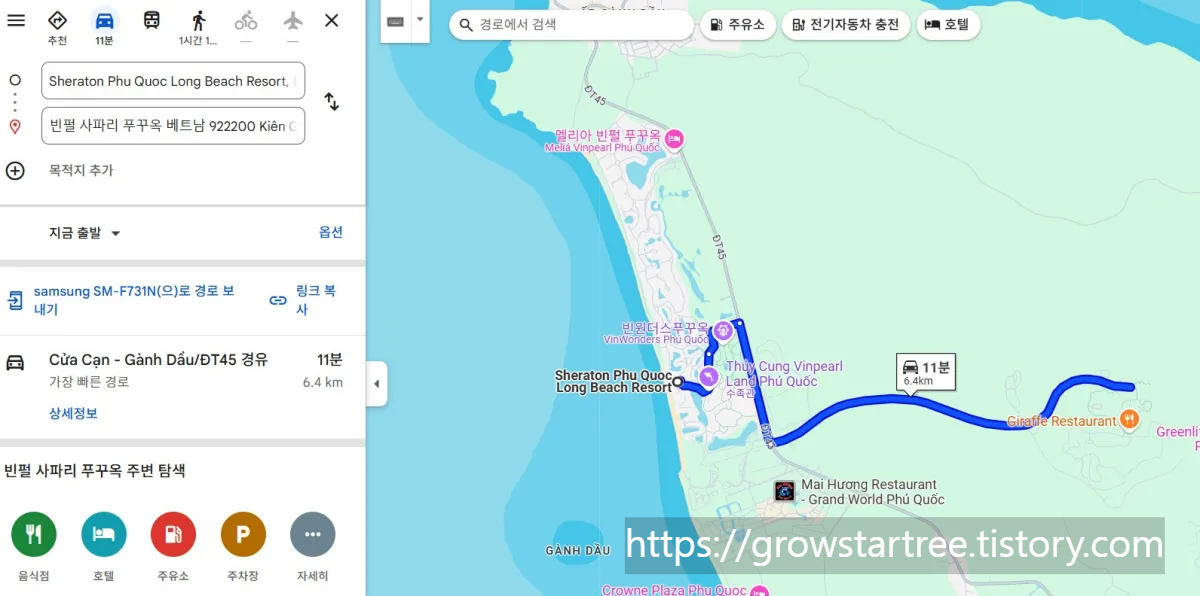Select the recommended travel mode
Image resolution: width=1200 pixels, height=596 pixels.
(x=58, y=27)
